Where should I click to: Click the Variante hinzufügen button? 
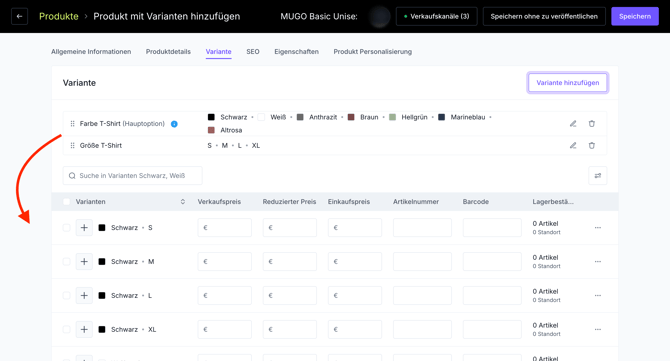[x=567, y=82]
